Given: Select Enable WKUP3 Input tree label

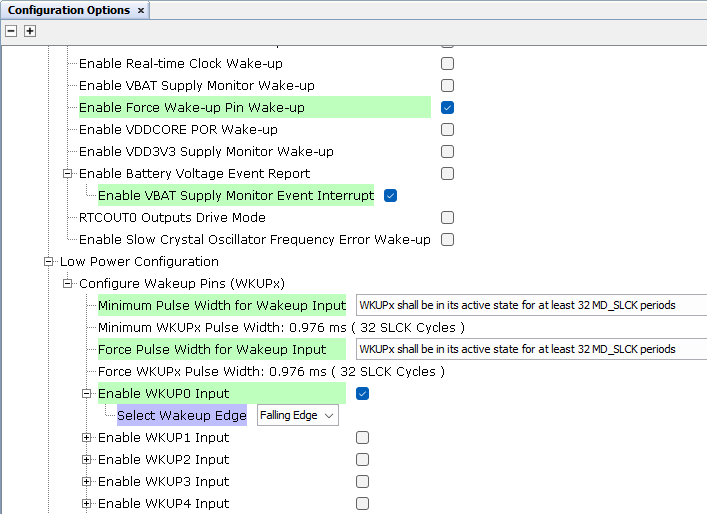Looking at the screenshot, I should click(163, 482).
